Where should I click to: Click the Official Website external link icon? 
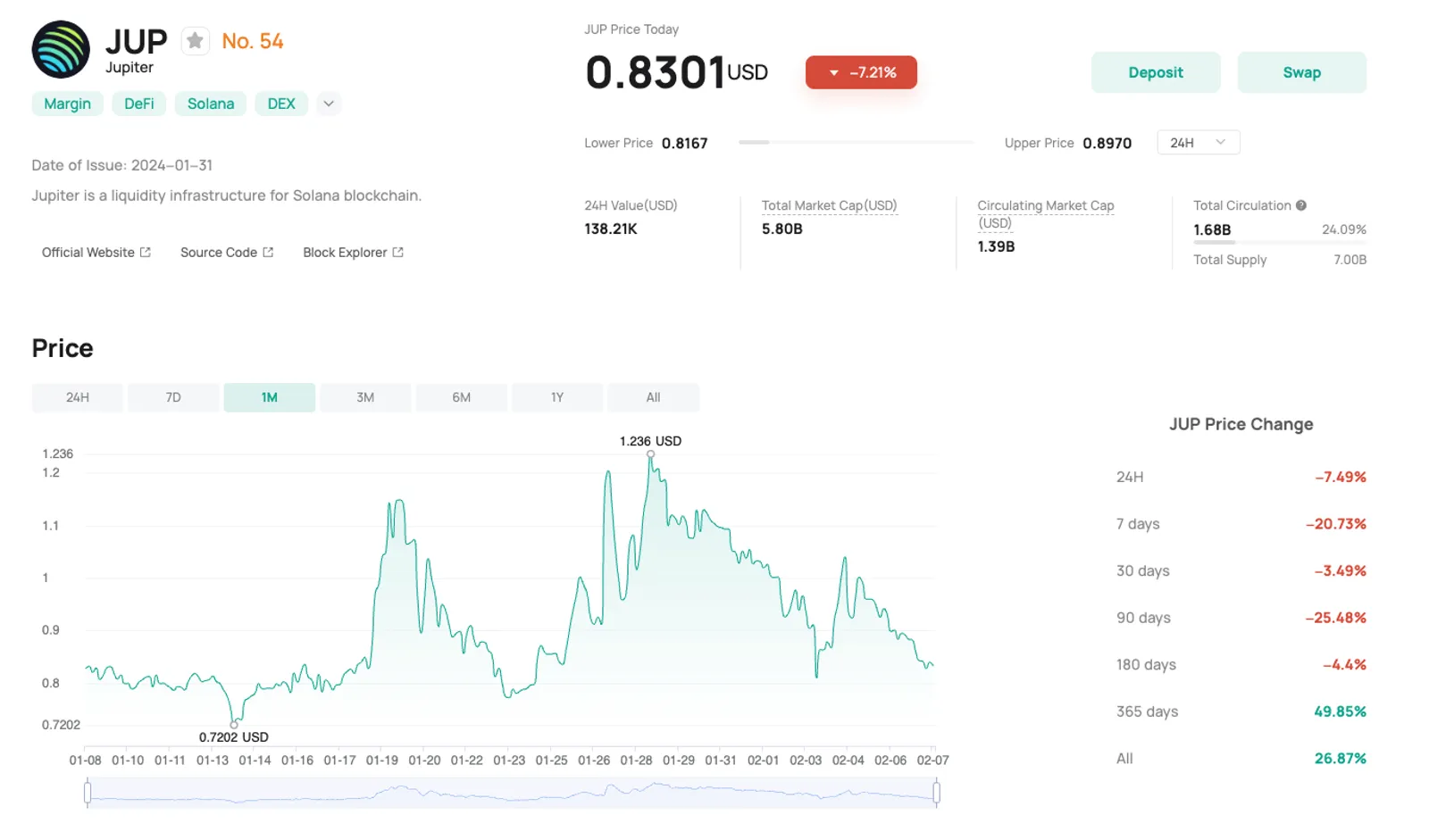click(x=146, y=253)
